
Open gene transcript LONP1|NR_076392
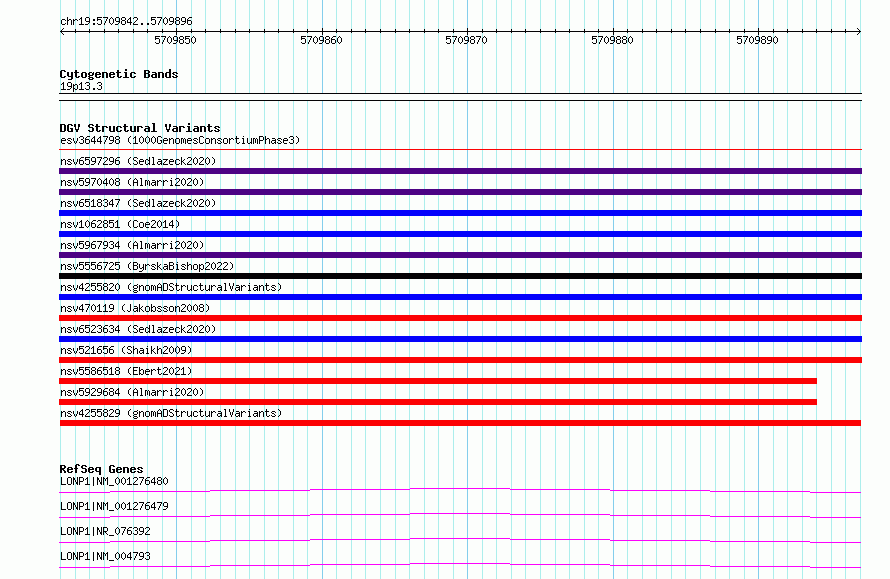105,531
